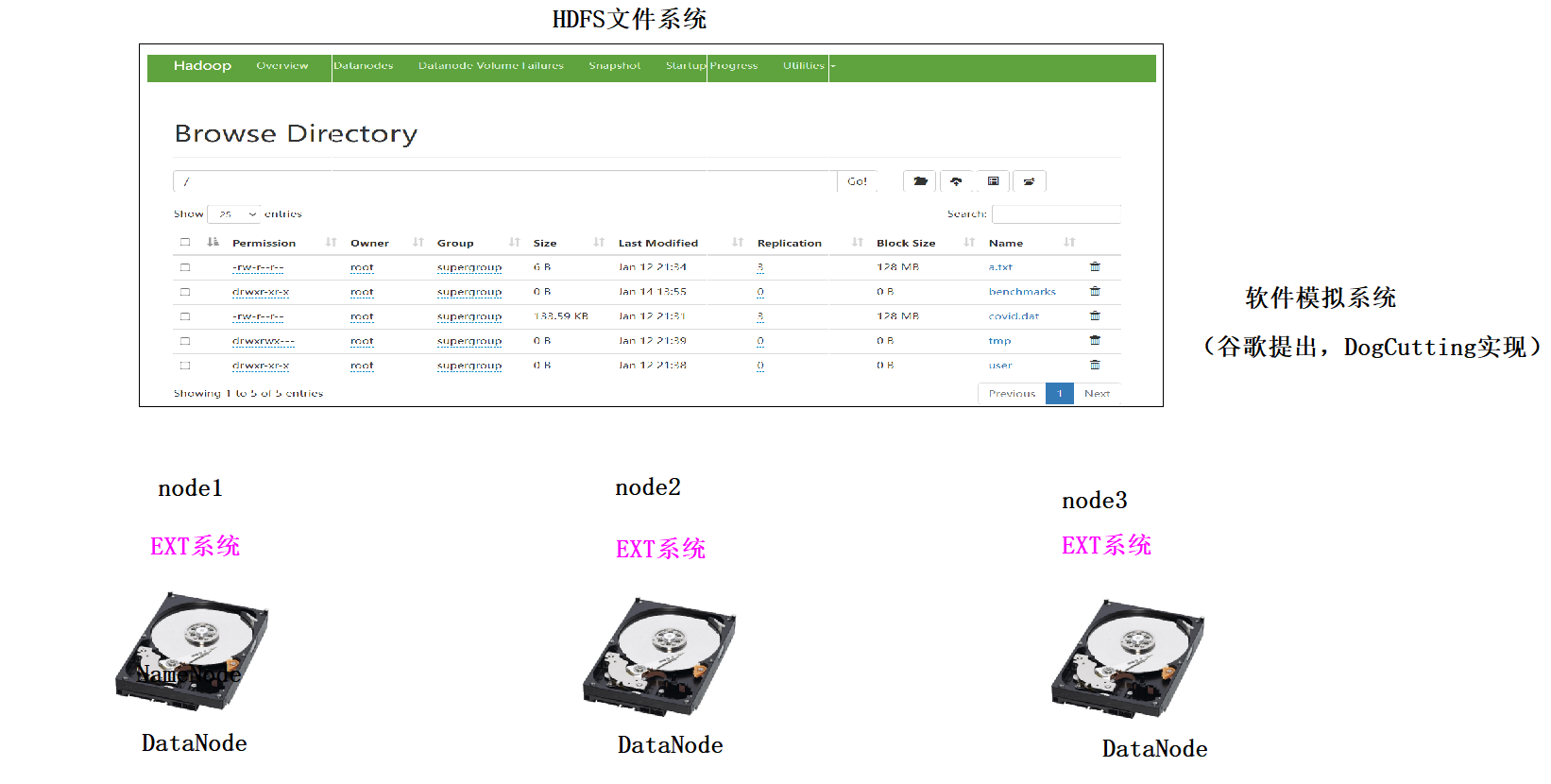1551x784 pixels.
Task: Click the sort icon beside Permission header
Action: [331, 243]
